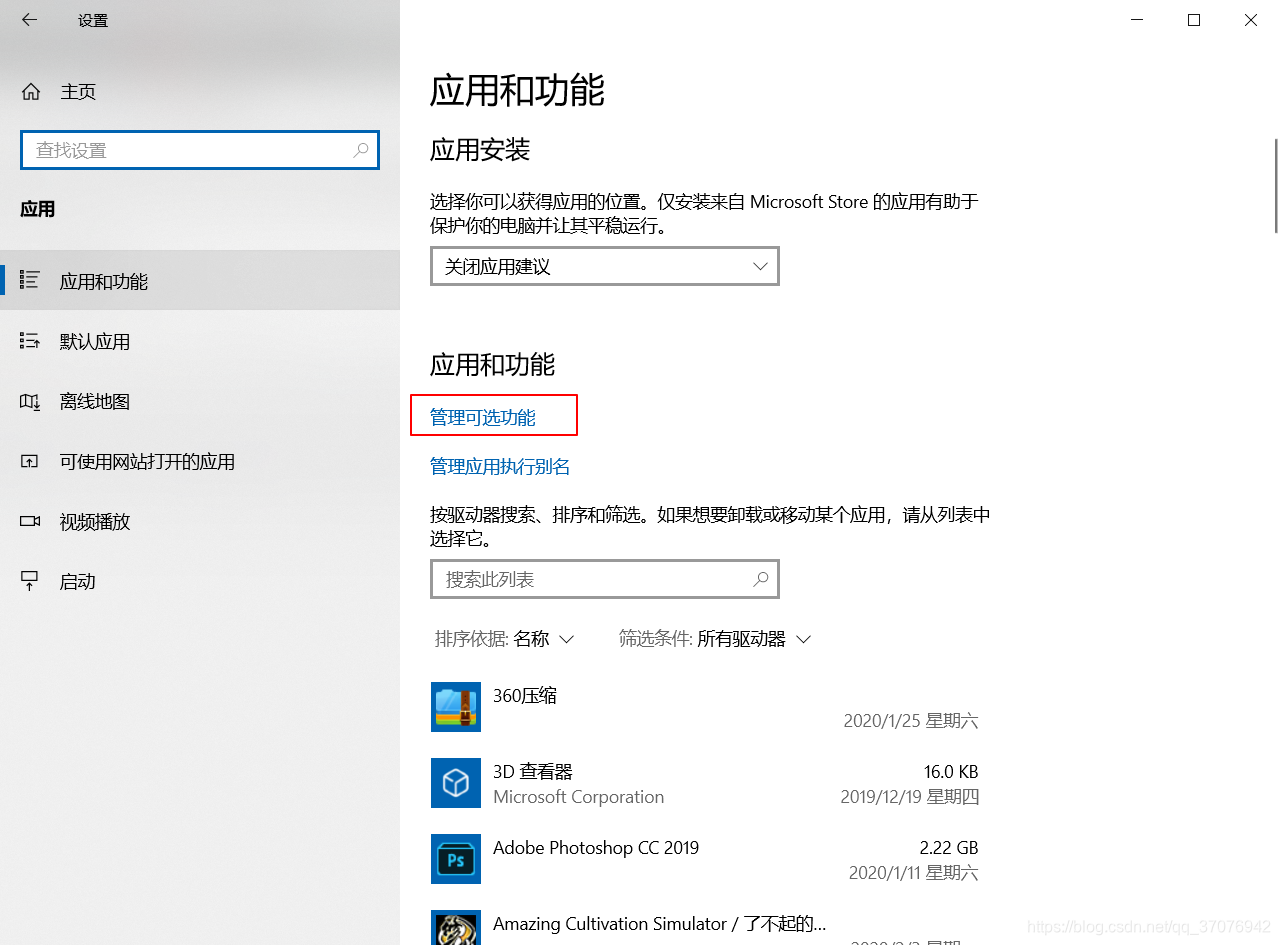Go to 默认应用 in sidebar
The image size is (1280, 945).
click(200, 341)
